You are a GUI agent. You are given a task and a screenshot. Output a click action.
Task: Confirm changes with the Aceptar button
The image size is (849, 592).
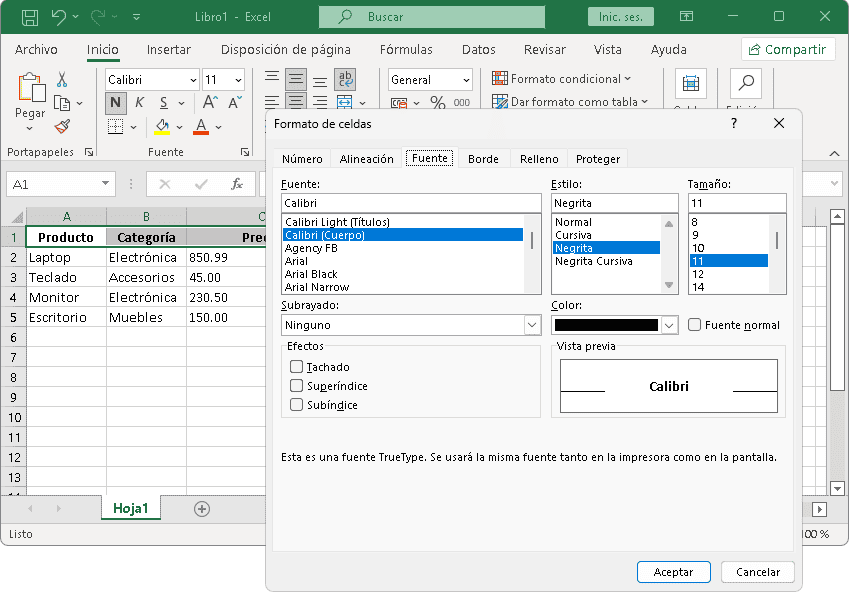coord(673,572)
